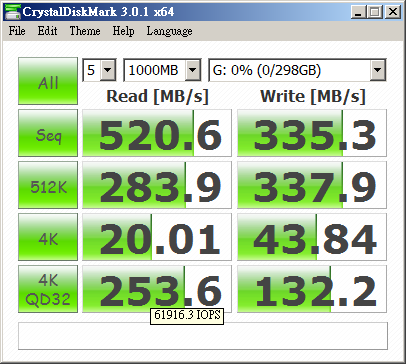The image size is (406, 364).
Task: Click the CrystalDiskMark title bar app icon
Action: (12, 12)
